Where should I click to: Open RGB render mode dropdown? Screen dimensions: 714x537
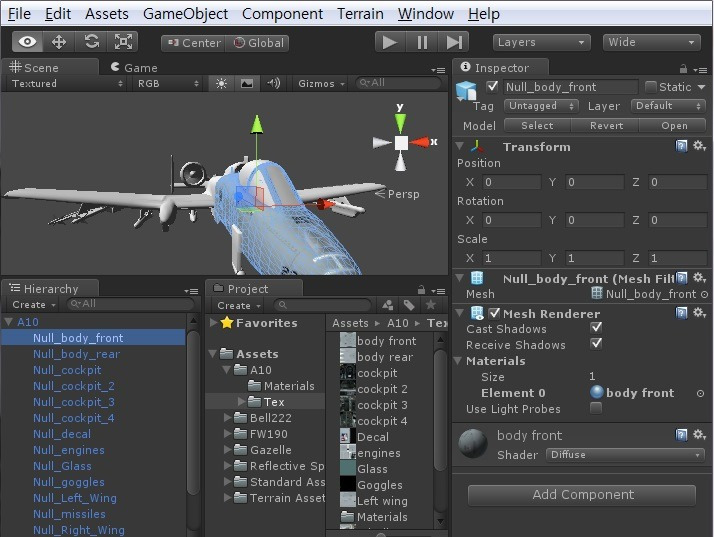point(168,83)
